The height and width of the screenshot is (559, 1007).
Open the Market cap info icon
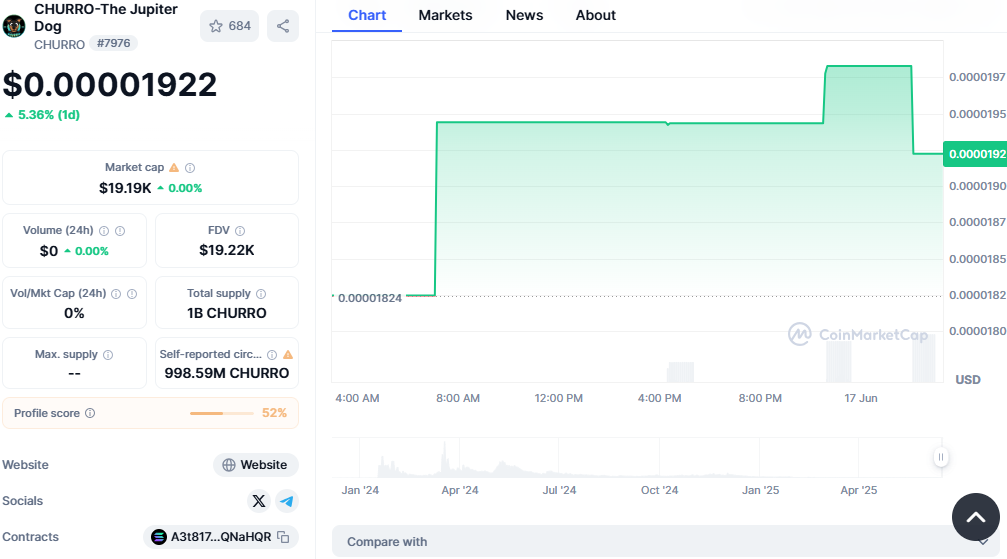coord(190,168)
